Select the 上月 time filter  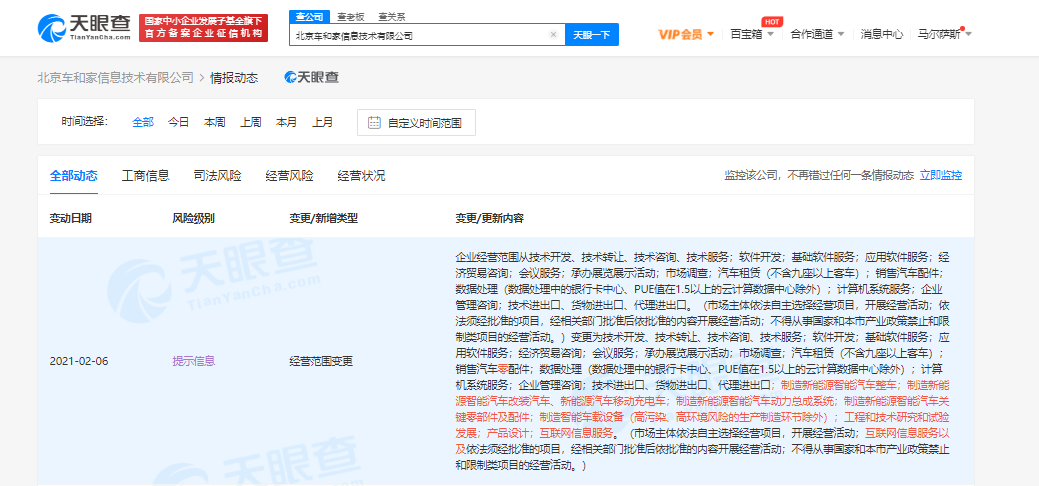pos(322,122)
